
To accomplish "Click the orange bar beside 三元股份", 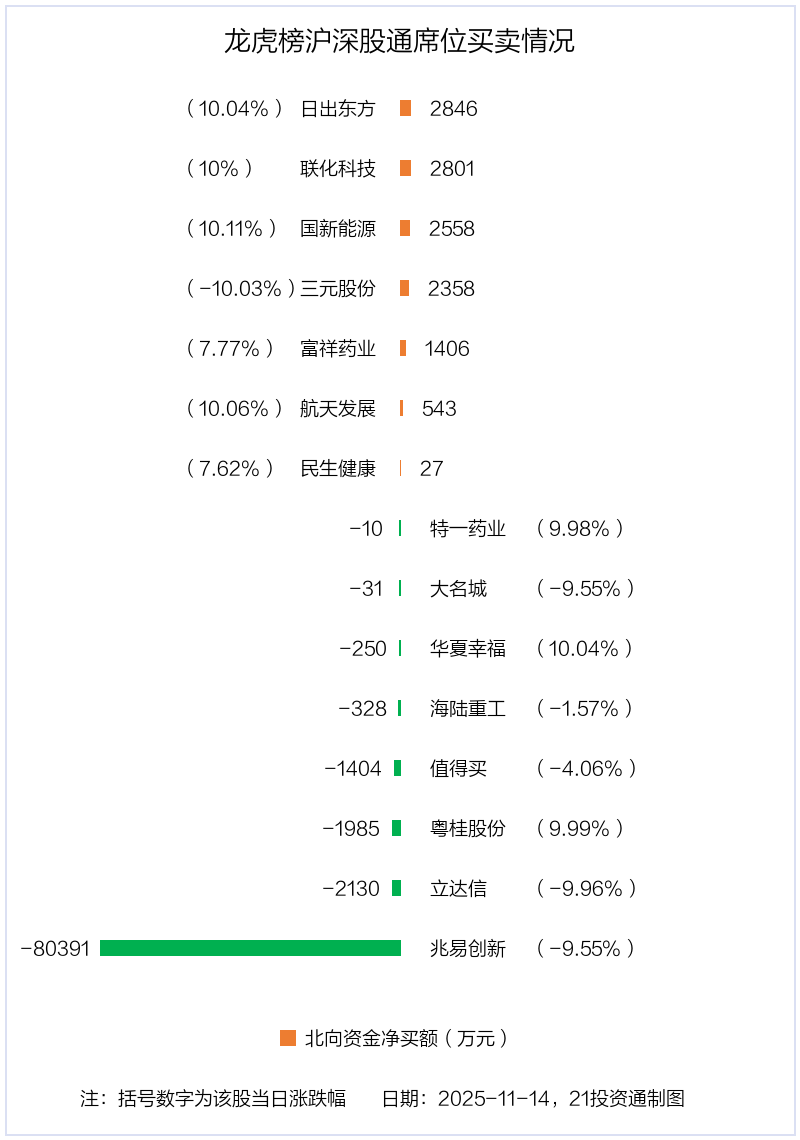I will [404, 288].
